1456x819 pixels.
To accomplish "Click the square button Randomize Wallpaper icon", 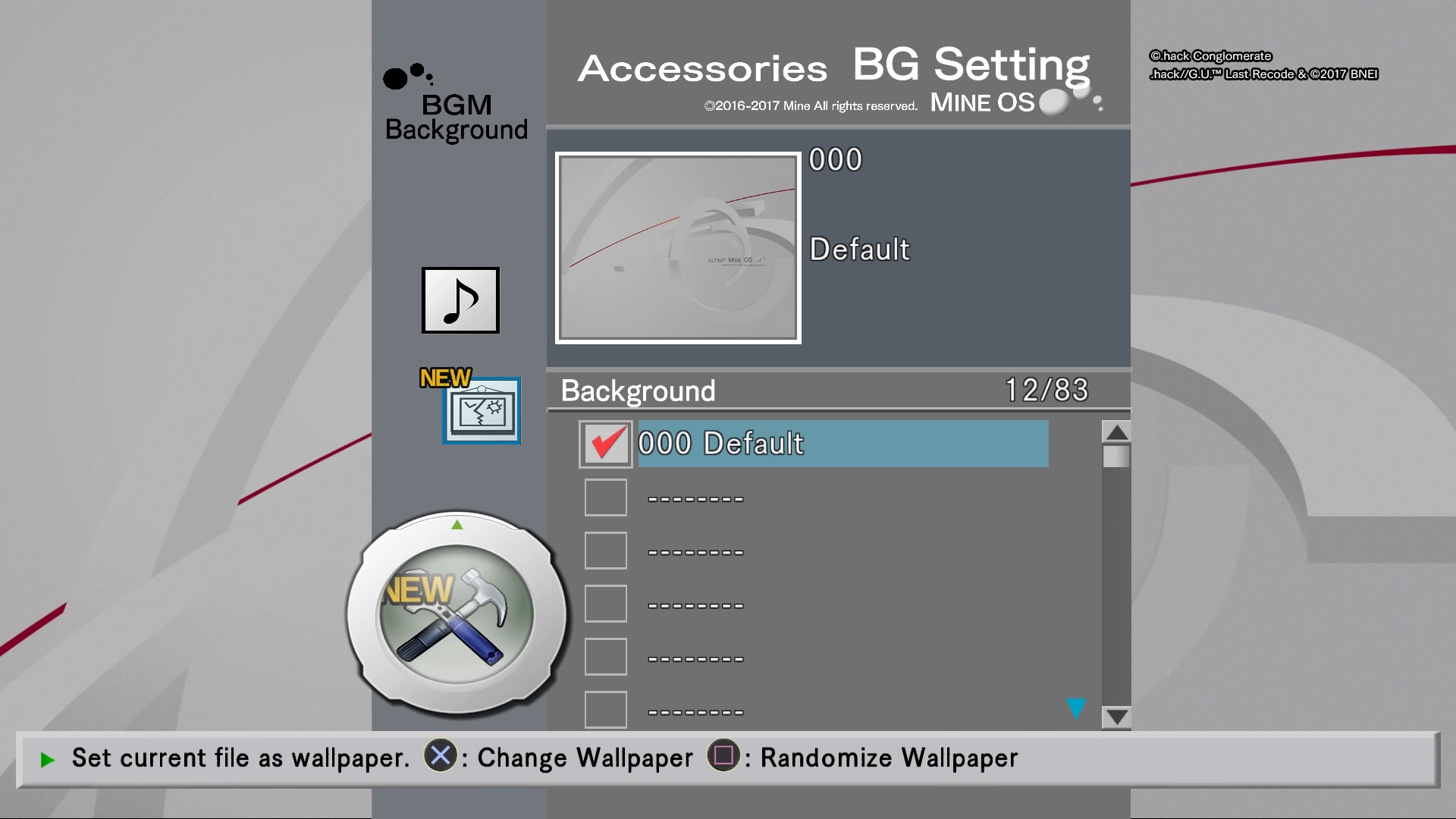I will pos(723,756).
